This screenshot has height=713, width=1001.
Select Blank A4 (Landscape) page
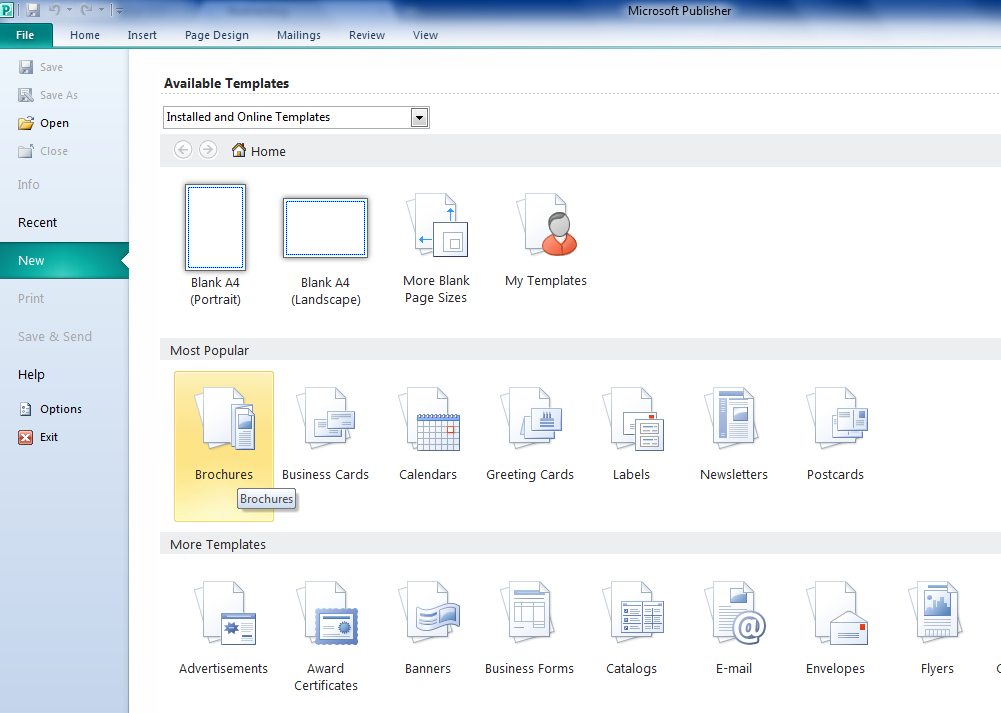tap(326, 252)
